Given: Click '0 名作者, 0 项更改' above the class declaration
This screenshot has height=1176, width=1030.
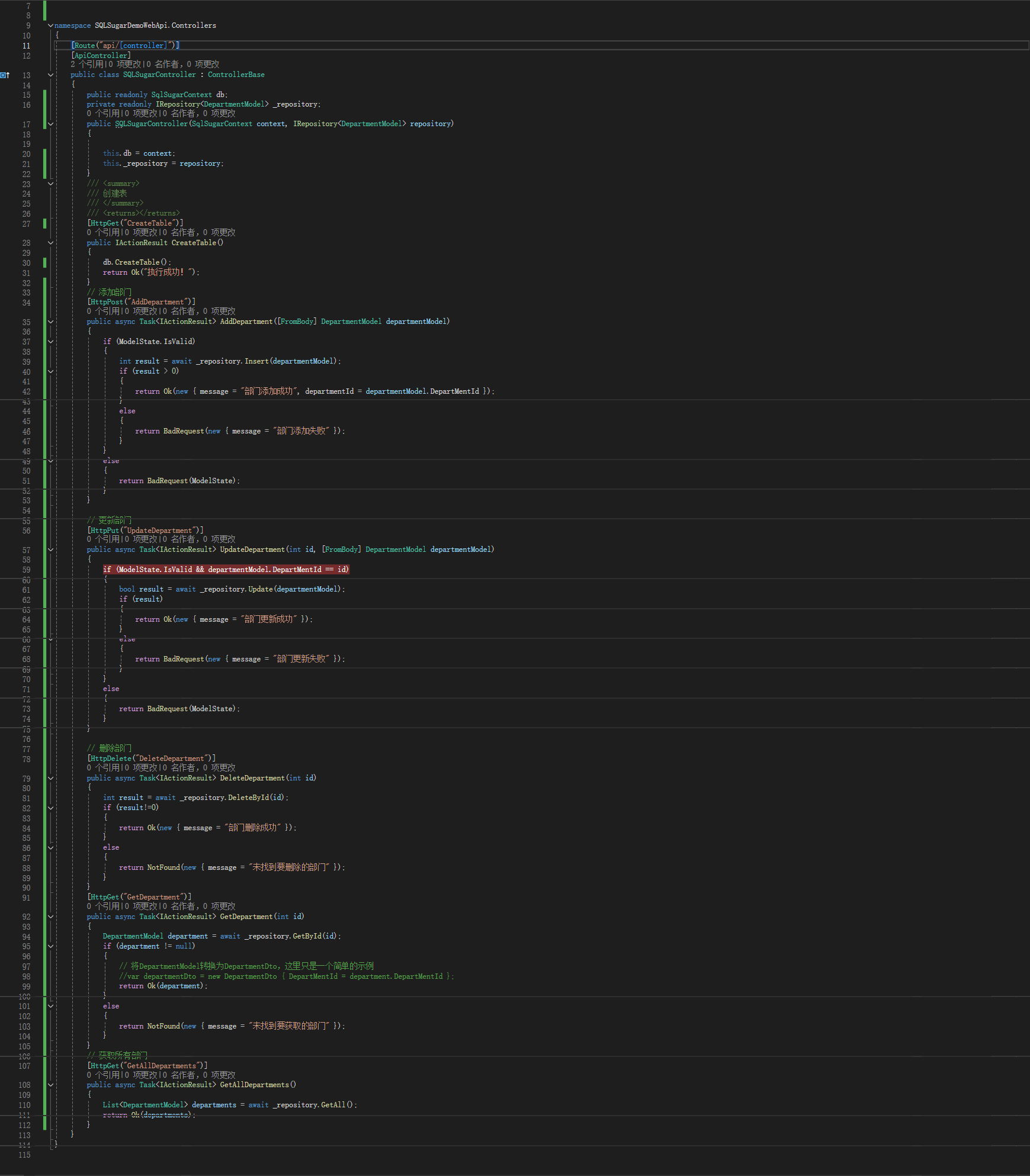Looking at the screenshot, I should (182, 65).
